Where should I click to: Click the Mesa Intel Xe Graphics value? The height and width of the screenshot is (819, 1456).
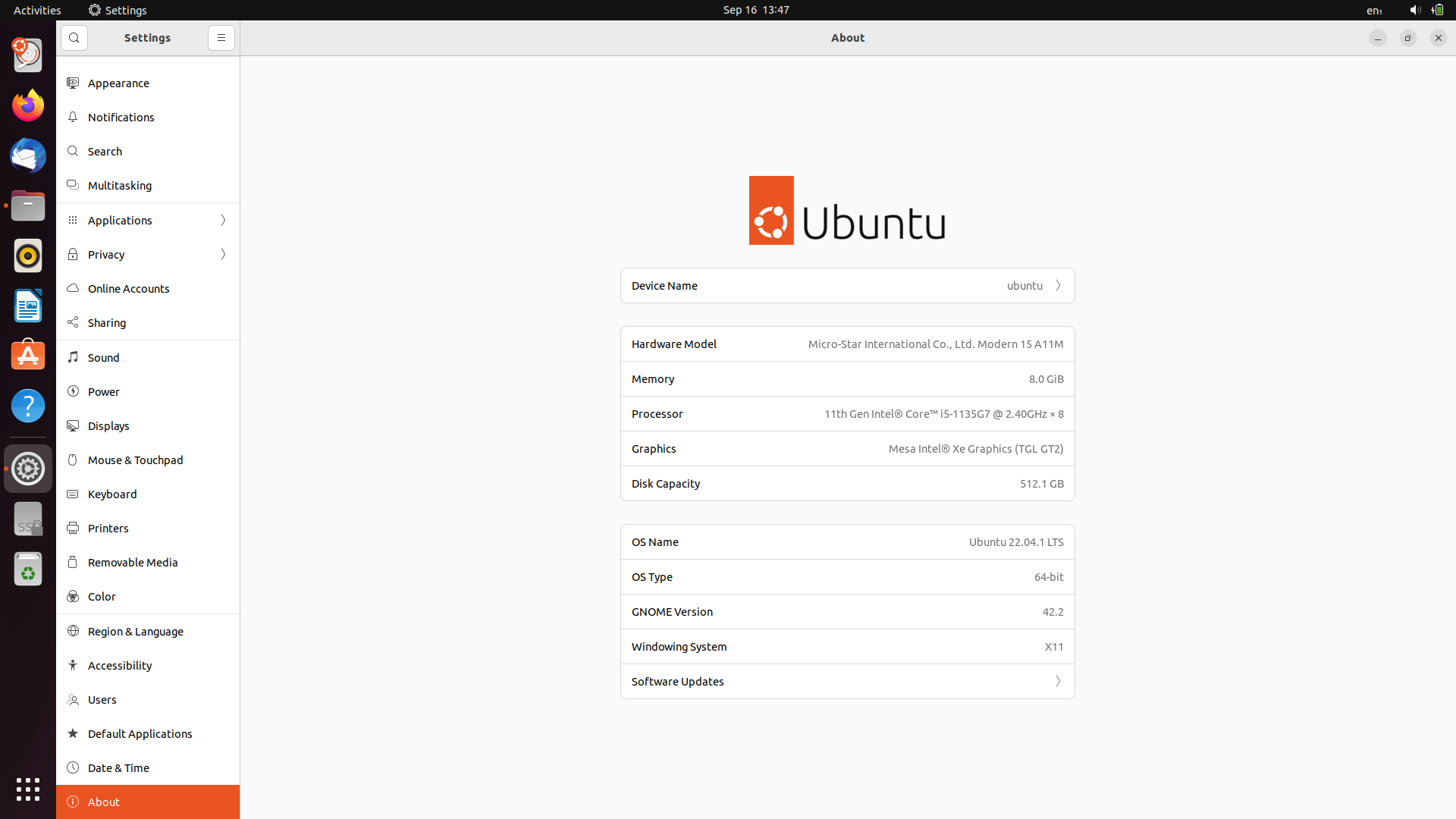[x=976, y=449]
